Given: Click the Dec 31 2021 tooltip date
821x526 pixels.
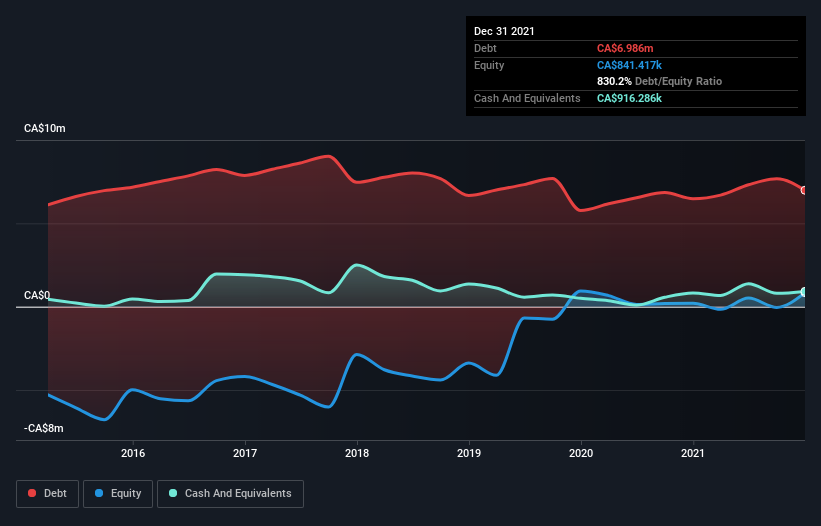Looking at the screenshot, I should (x=504, y=31).
